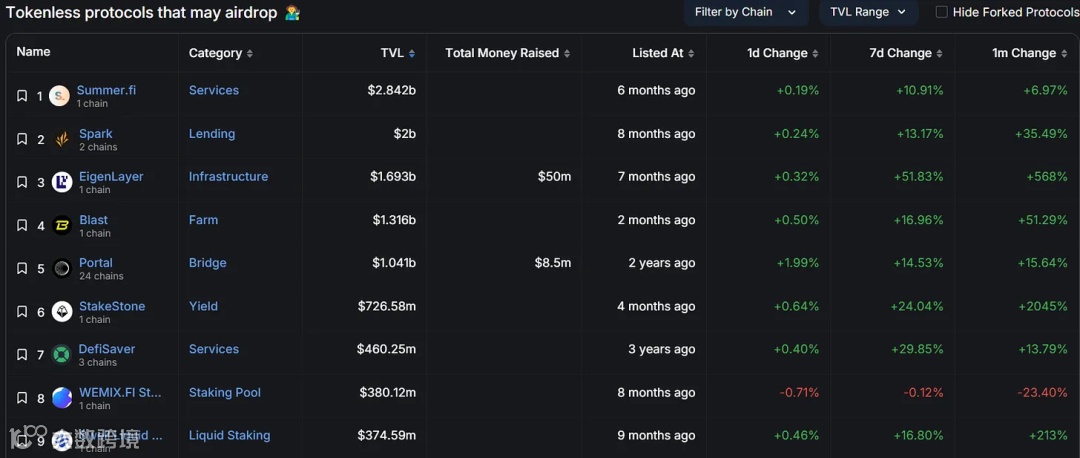Sort by the 7d Change column header
This screenshot has width=1080, height=458.
905,53
